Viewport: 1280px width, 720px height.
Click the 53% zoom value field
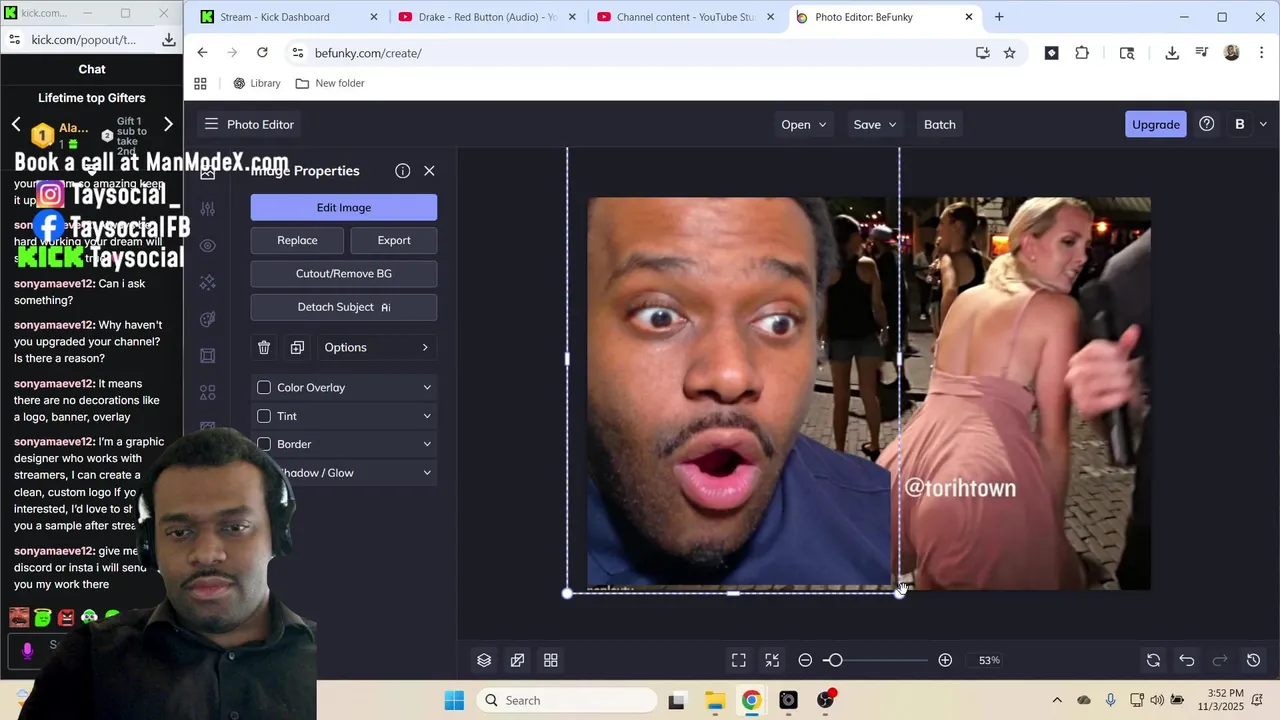(x=989, y=660)
